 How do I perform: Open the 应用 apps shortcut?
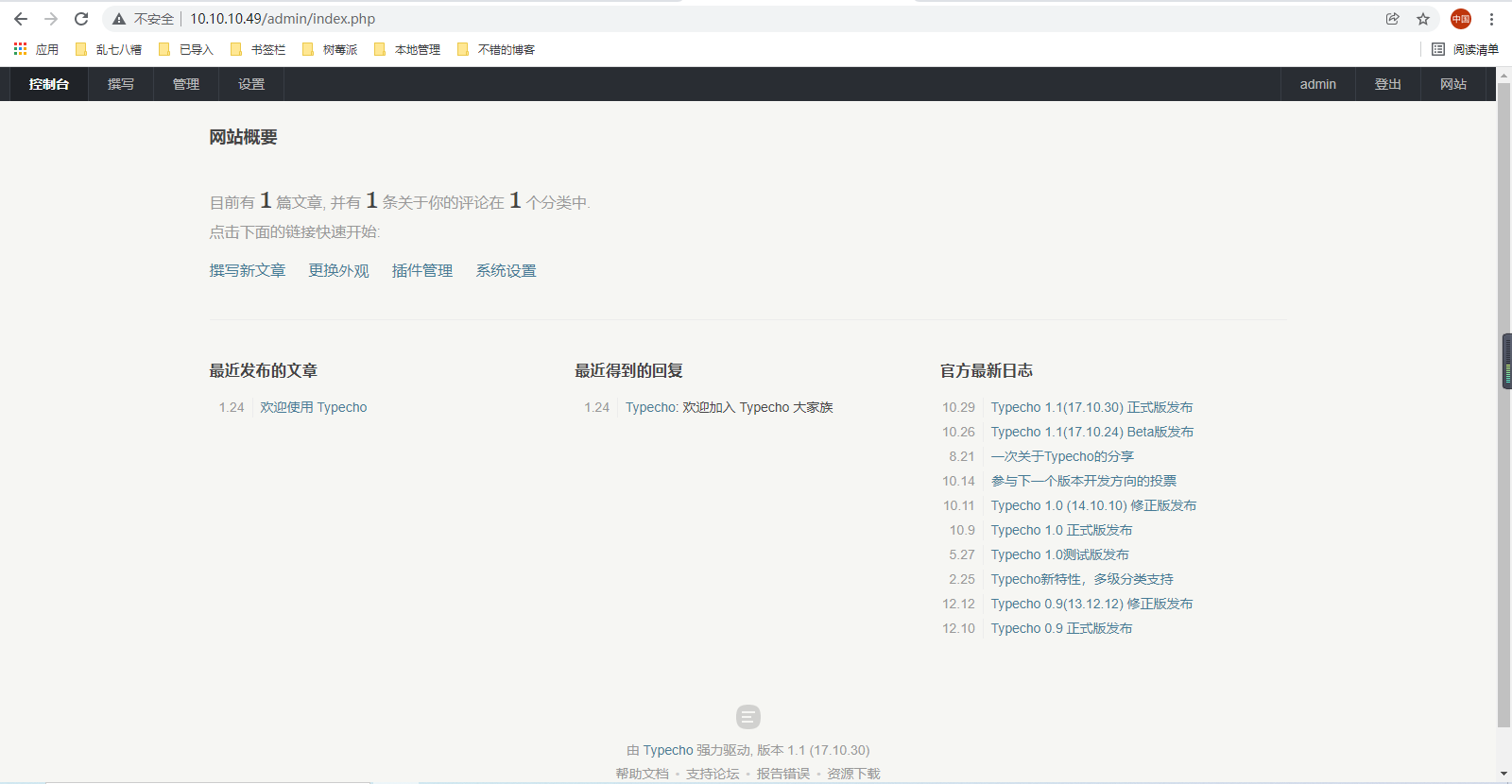click(36, 49)
